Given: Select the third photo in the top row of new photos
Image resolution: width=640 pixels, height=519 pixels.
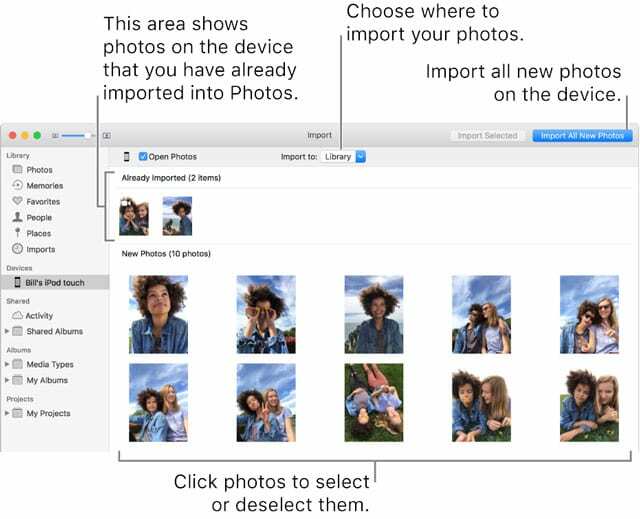Looking at the screenshot, I should (x=374, y=314).
